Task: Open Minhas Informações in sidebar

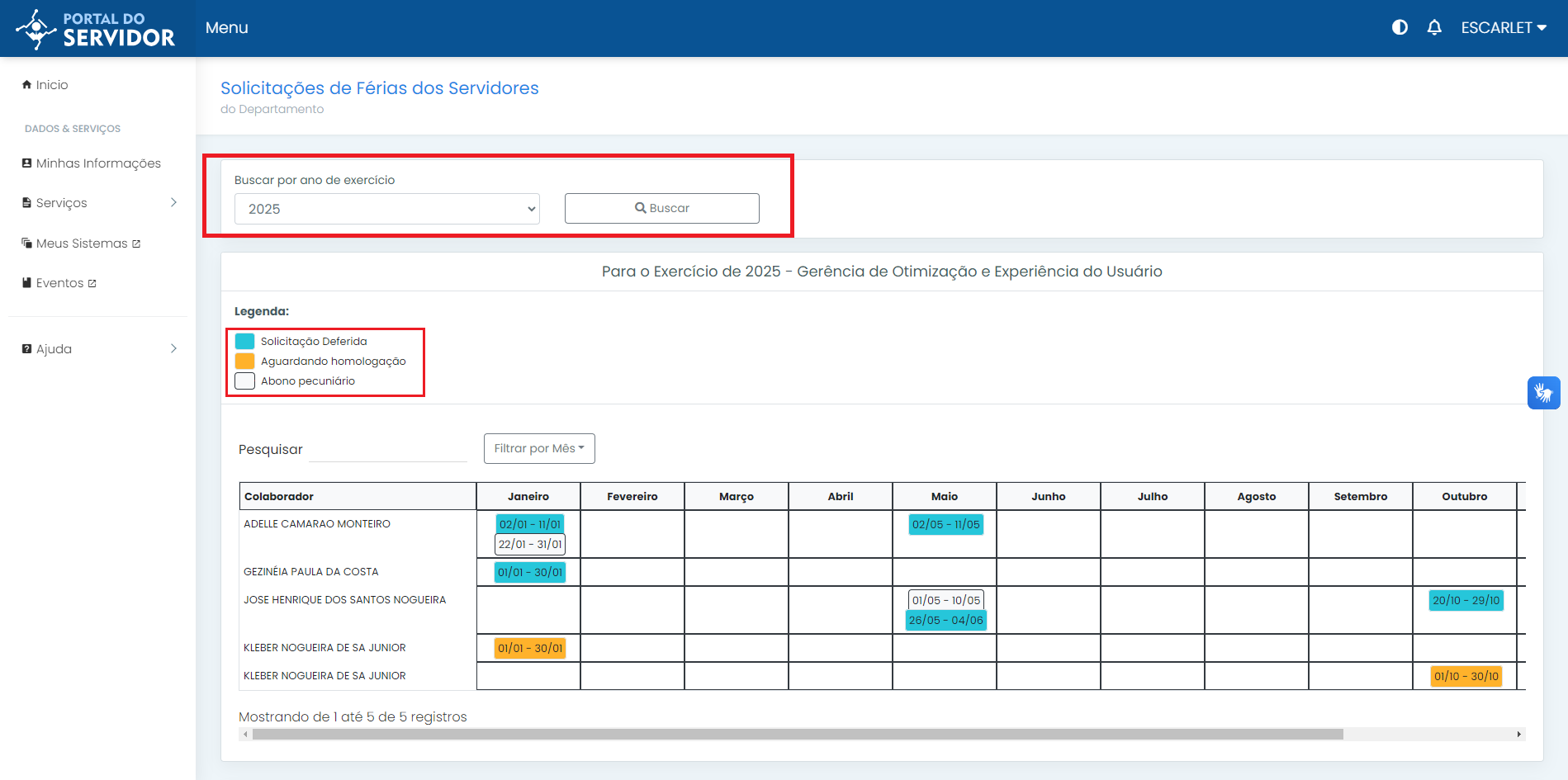Action: tap(92, 163)
